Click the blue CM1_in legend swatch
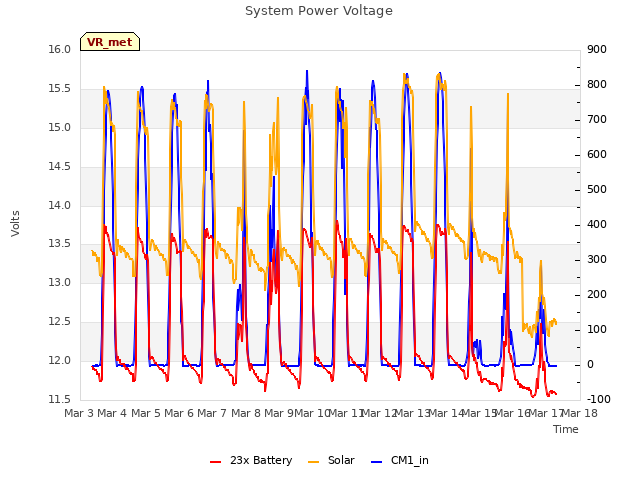 point(377,462)
